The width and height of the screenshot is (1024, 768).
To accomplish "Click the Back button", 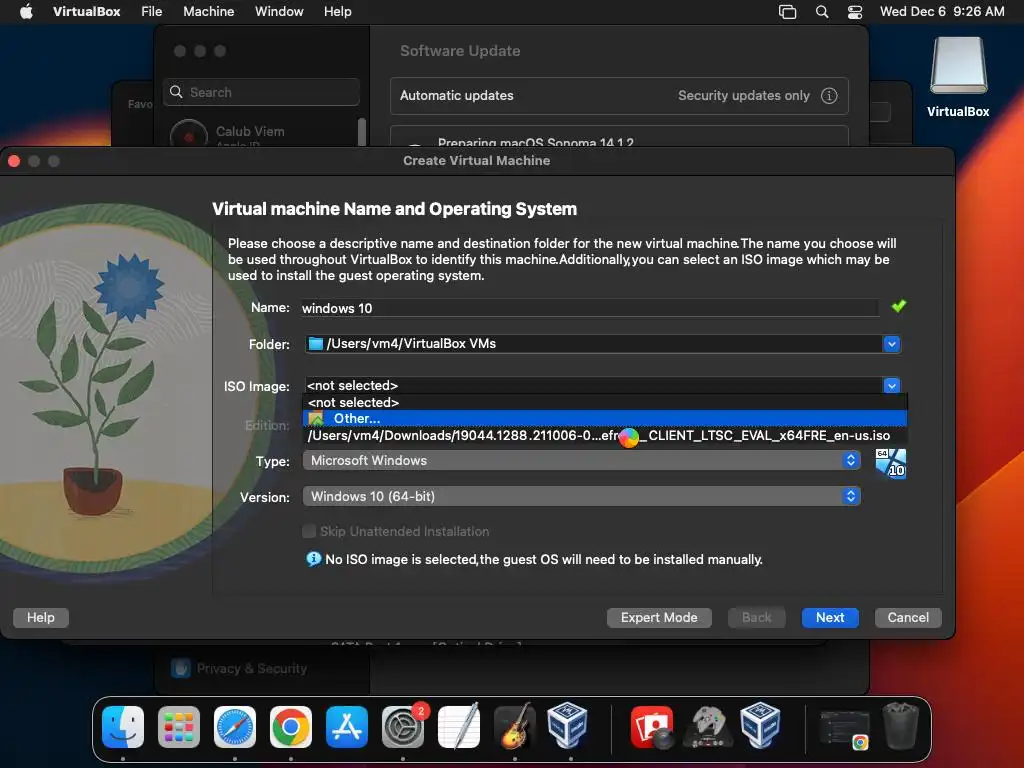I will coord(756,617).
